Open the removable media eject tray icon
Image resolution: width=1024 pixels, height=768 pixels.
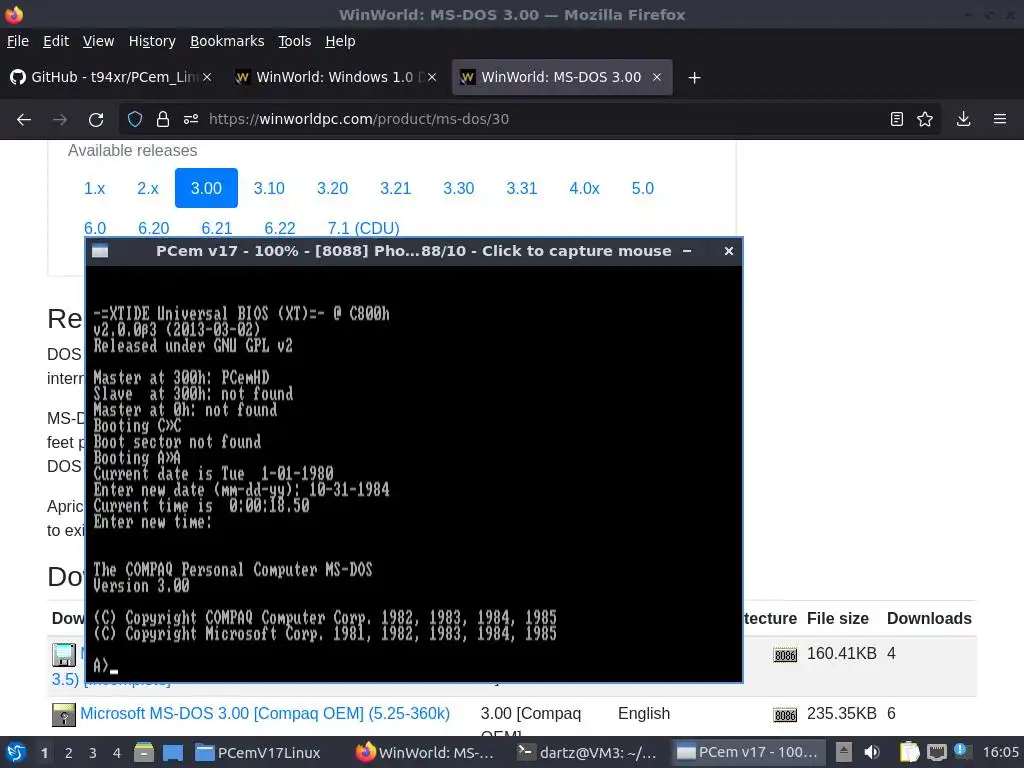(844, 752)
